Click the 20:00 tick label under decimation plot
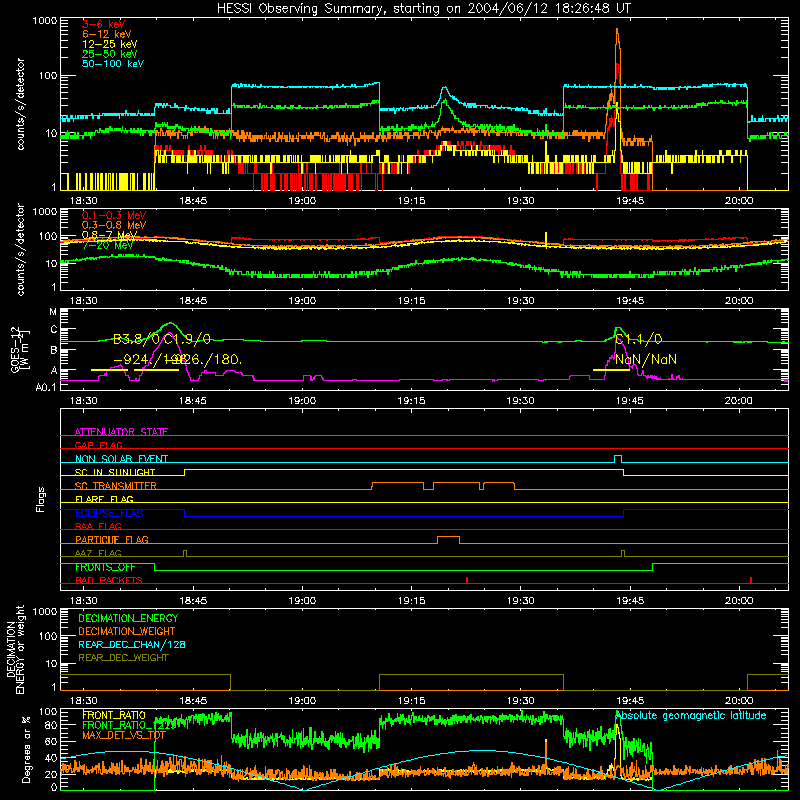 click(739, 701)
